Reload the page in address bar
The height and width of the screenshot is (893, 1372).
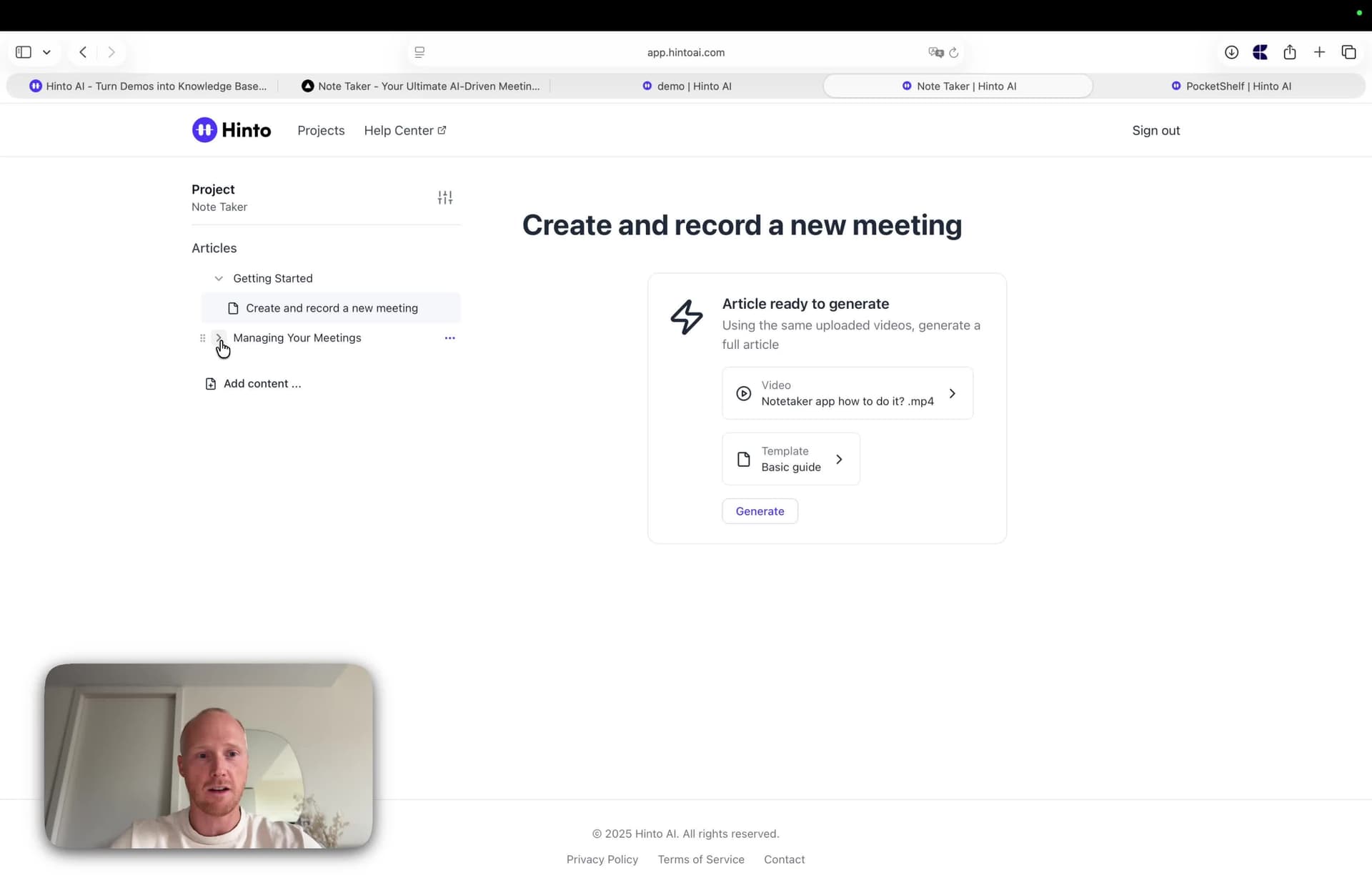pyautogui.click(x=953, y=52)
